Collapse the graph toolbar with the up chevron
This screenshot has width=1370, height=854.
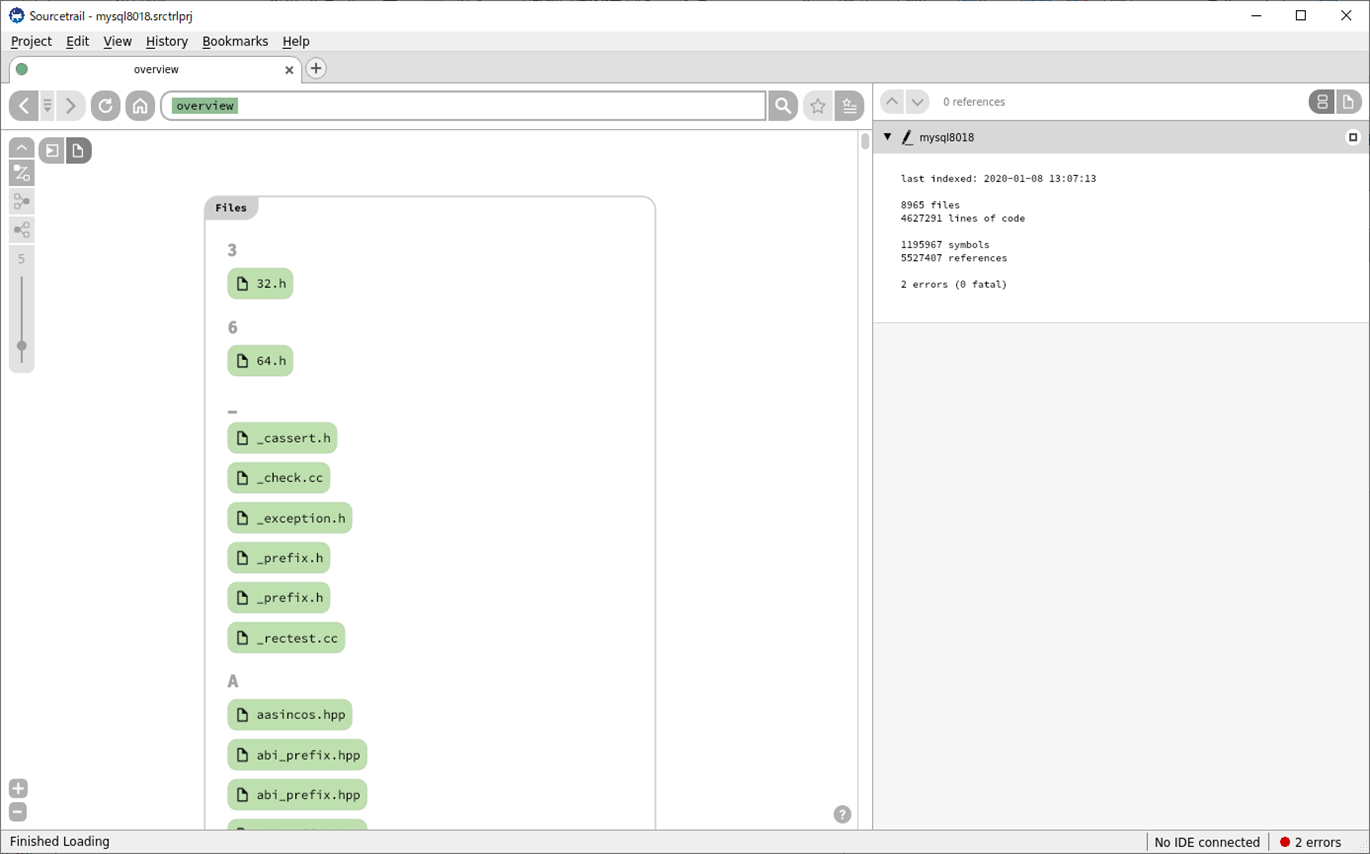coord(22,148)
